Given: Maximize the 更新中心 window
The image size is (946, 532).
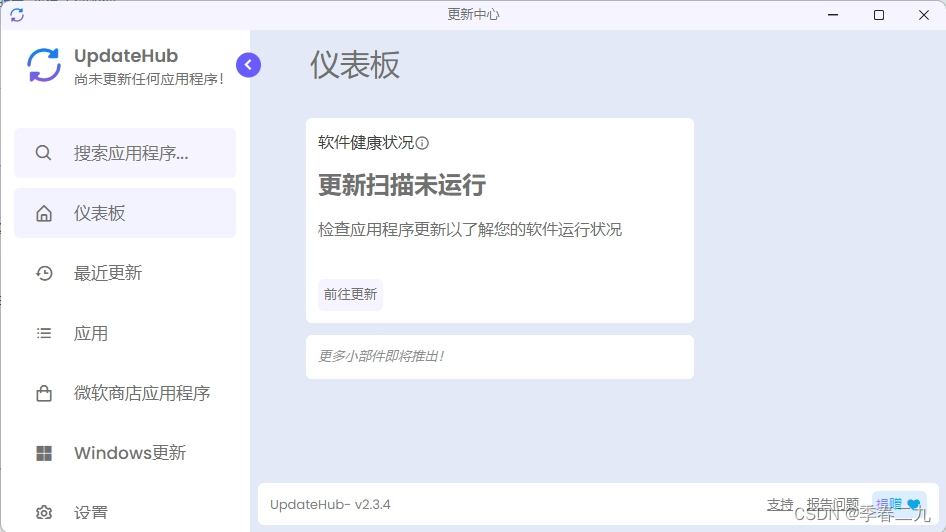Looking at the screenshot, I should tap(879, 15).
